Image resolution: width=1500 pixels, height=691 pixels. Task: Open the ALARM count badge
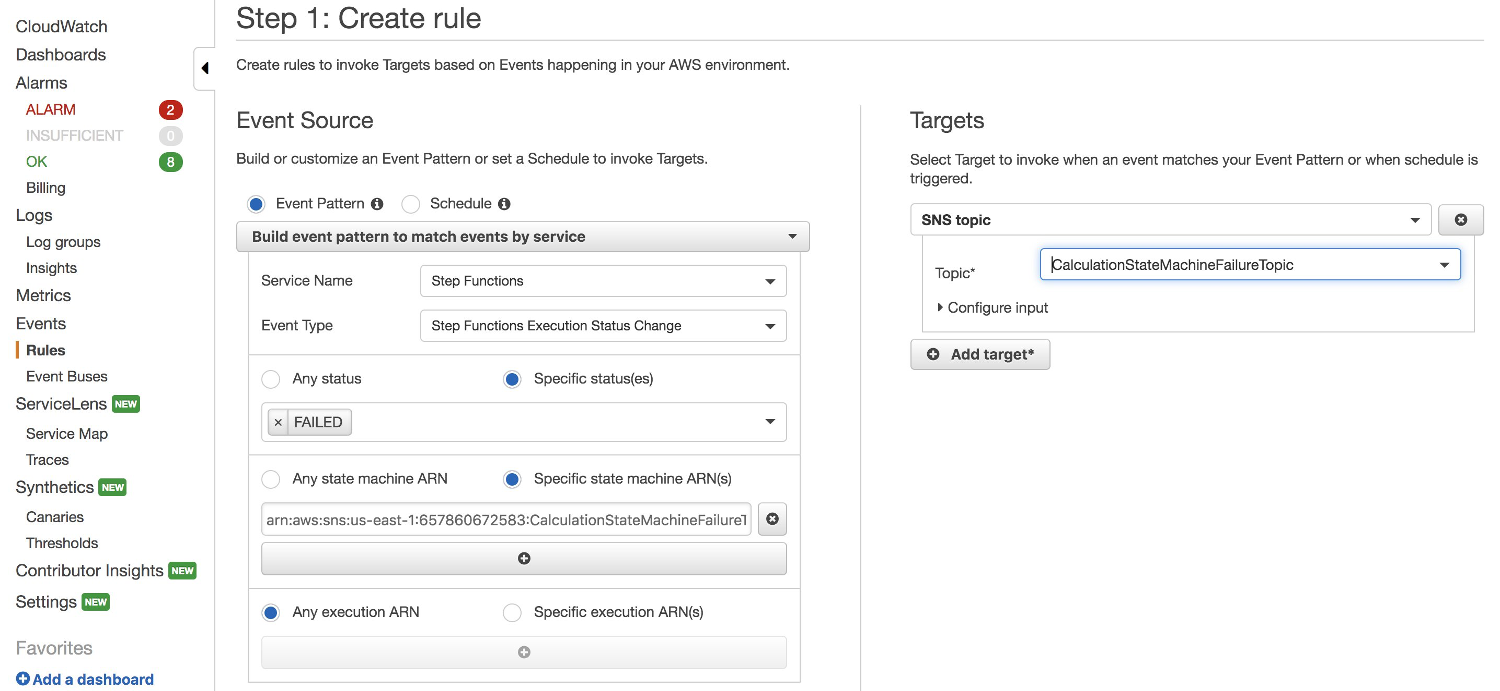tap(170, 110)
